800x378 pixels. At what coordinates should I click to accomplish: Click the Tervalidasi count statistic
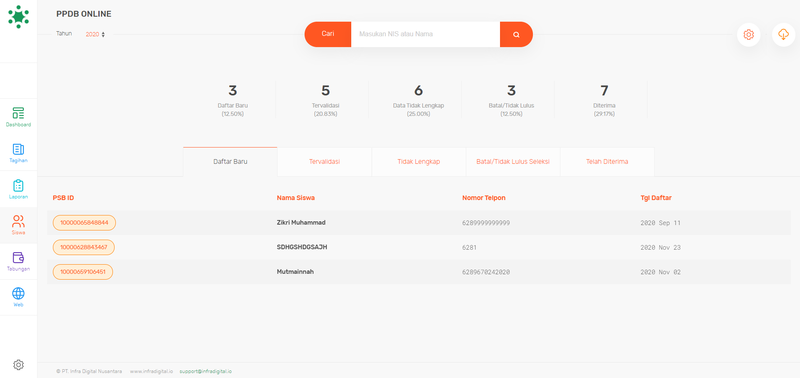tap(326, 100)
